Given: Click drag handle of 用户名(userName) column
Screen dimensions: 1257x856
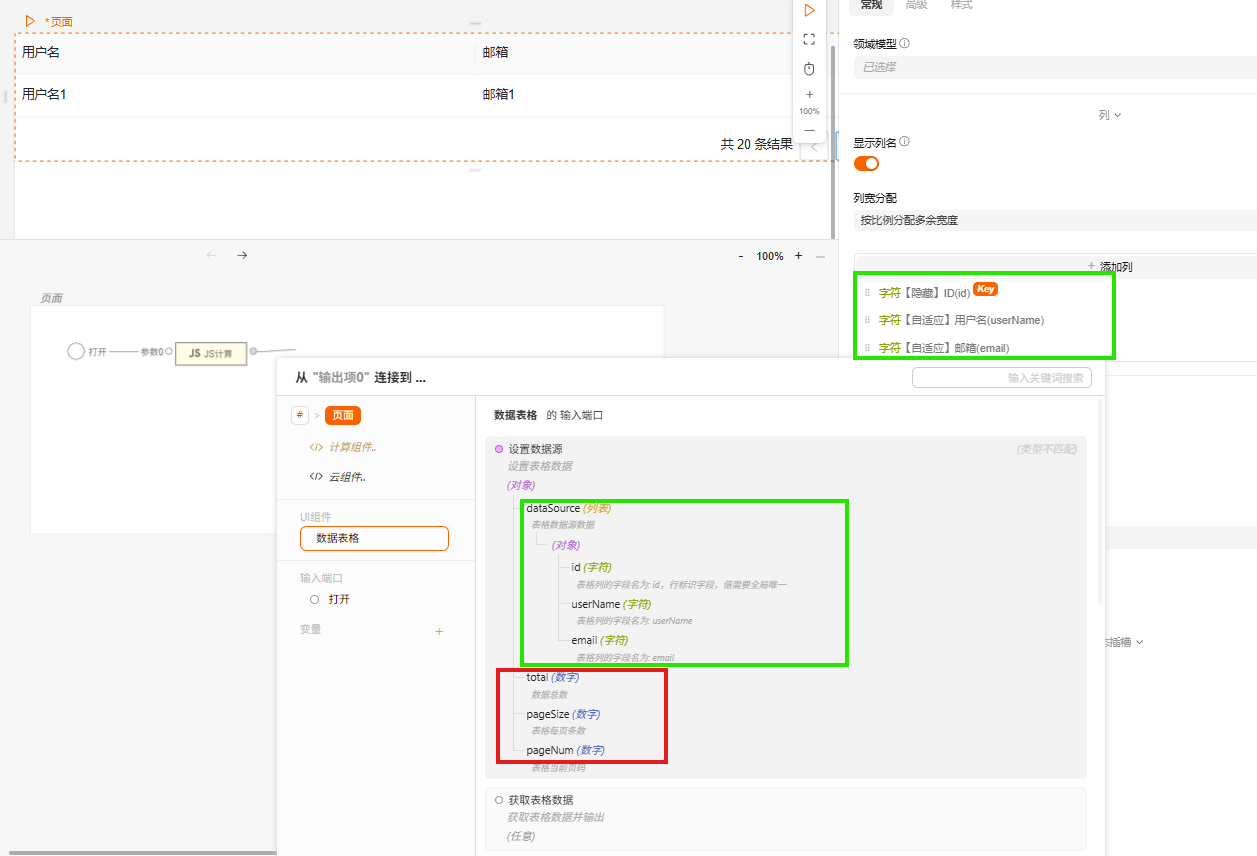Looking at the screenshot, I should [867, 320].
